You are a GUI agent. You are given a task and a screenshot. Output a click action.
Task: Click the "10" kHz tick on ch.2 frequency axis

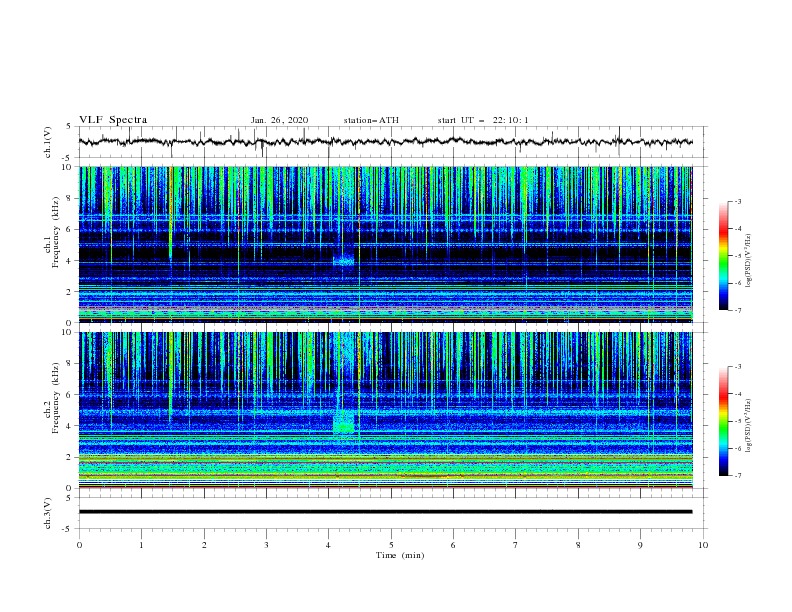[x=68, y=332]
